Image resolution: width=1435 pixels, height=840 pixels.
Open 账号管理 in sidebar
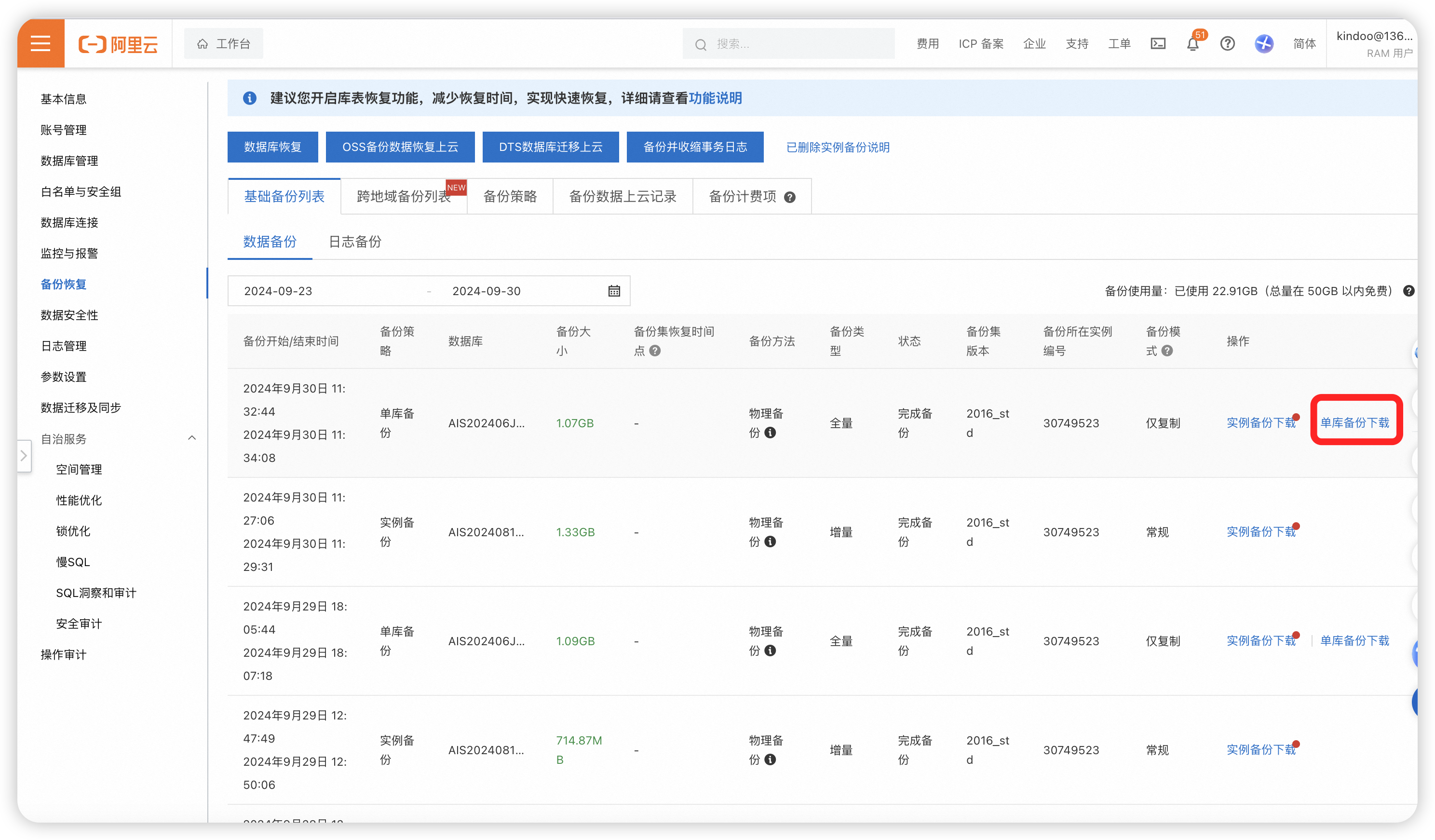pos(63,130)
